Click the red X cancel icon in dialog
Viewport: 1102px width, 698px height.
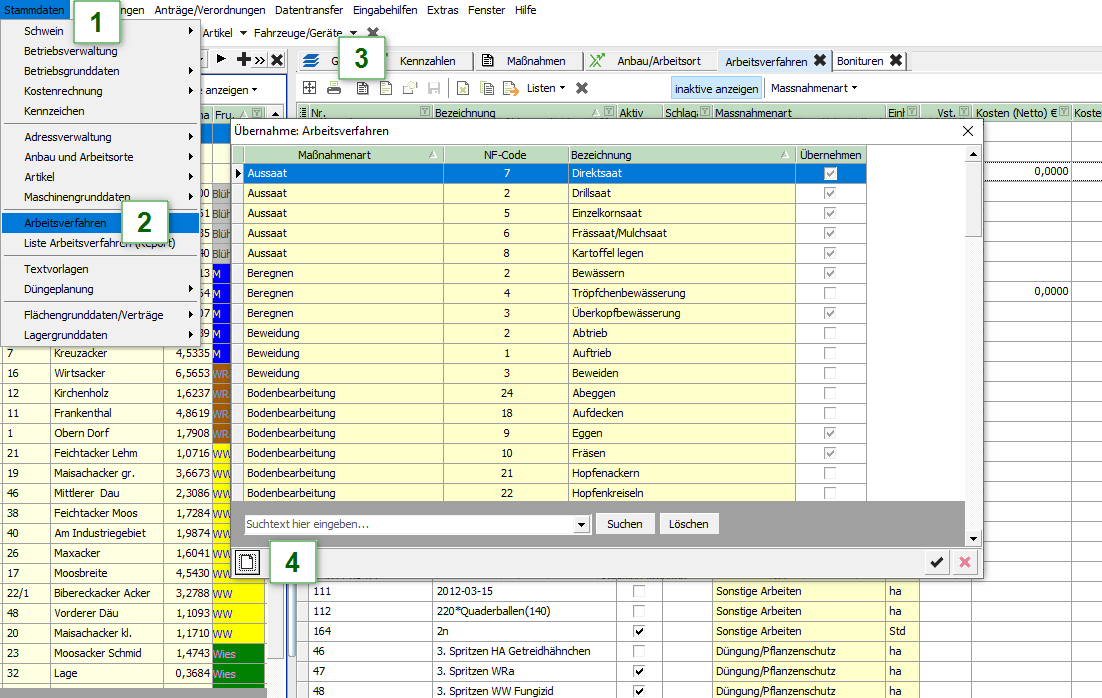pyautogui.click(x=965, y=563)
